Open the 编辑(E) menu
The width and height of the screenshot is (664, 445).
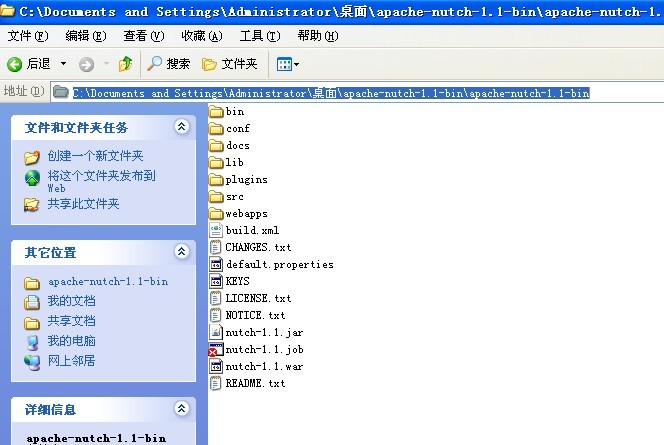pyautogui.click(x=86, y=36)
